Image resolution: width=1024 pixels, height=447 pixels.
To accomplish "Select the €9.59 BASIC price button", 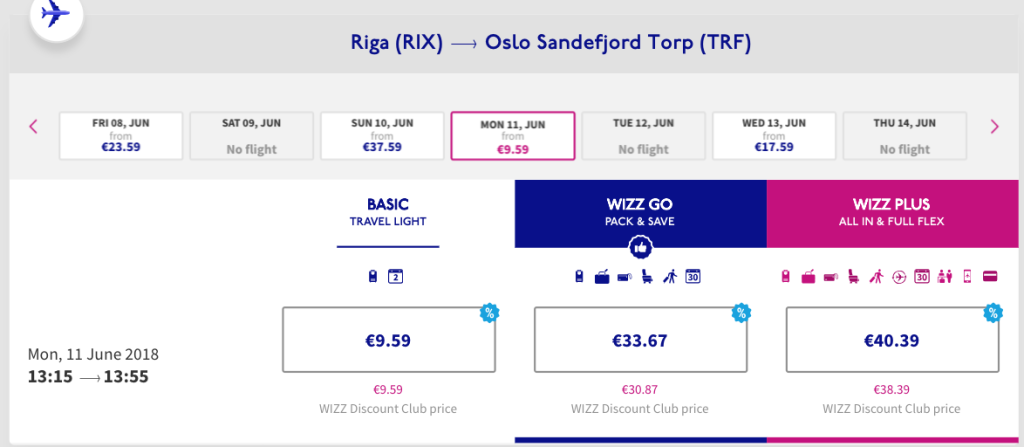I will click(388, 340).
